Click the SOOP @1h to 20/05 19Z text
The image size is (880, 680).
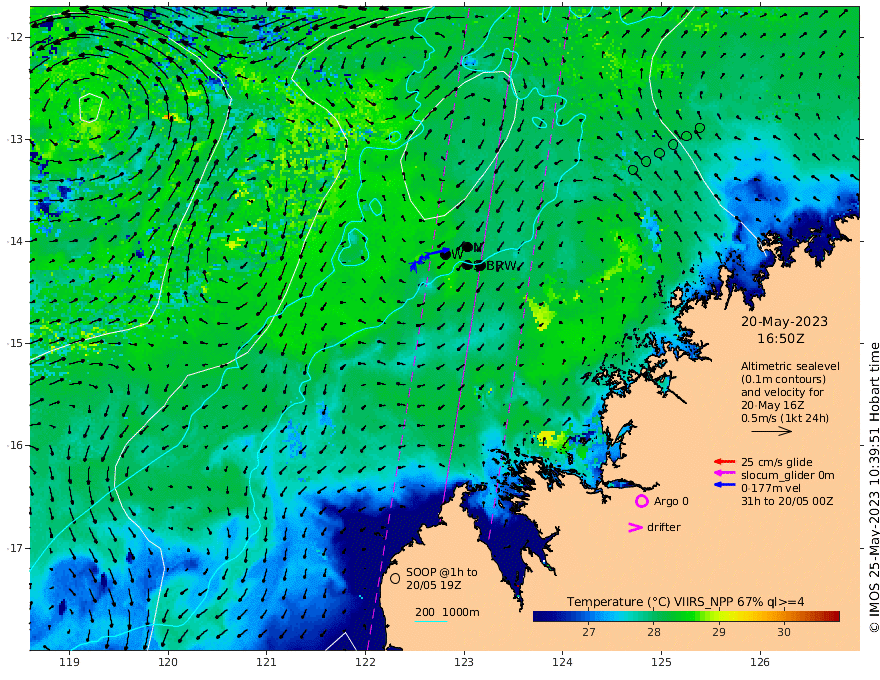click(x=442, y=578)
